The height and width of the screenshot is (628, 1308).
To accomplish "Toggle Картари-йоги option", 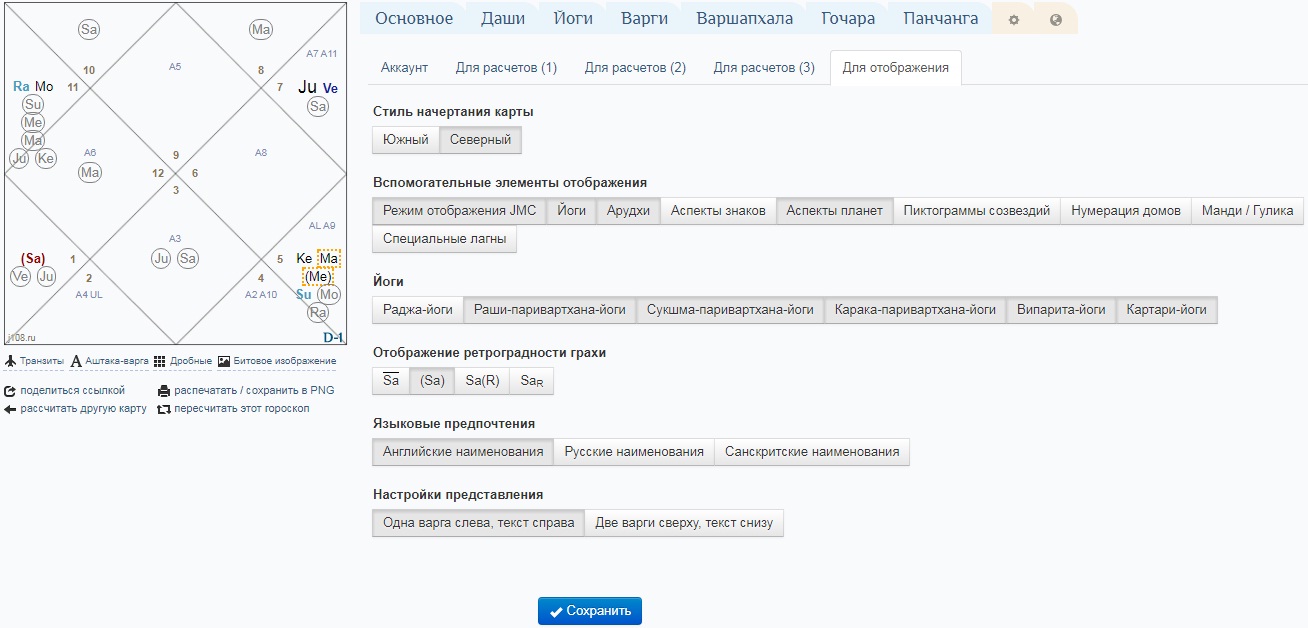I will 1166,310.
